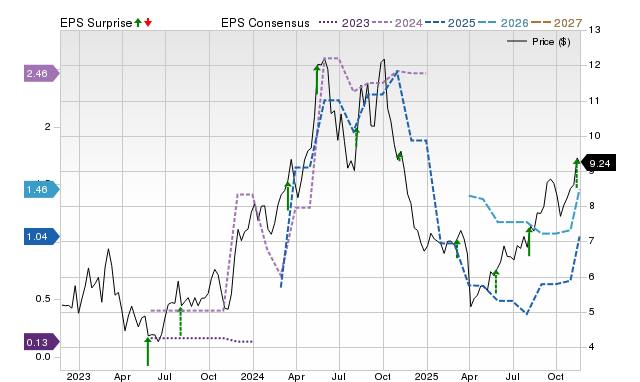Select the 2024 EPS Consensus legend entry
Screen dimensions: 640x382
click(397, 23)
